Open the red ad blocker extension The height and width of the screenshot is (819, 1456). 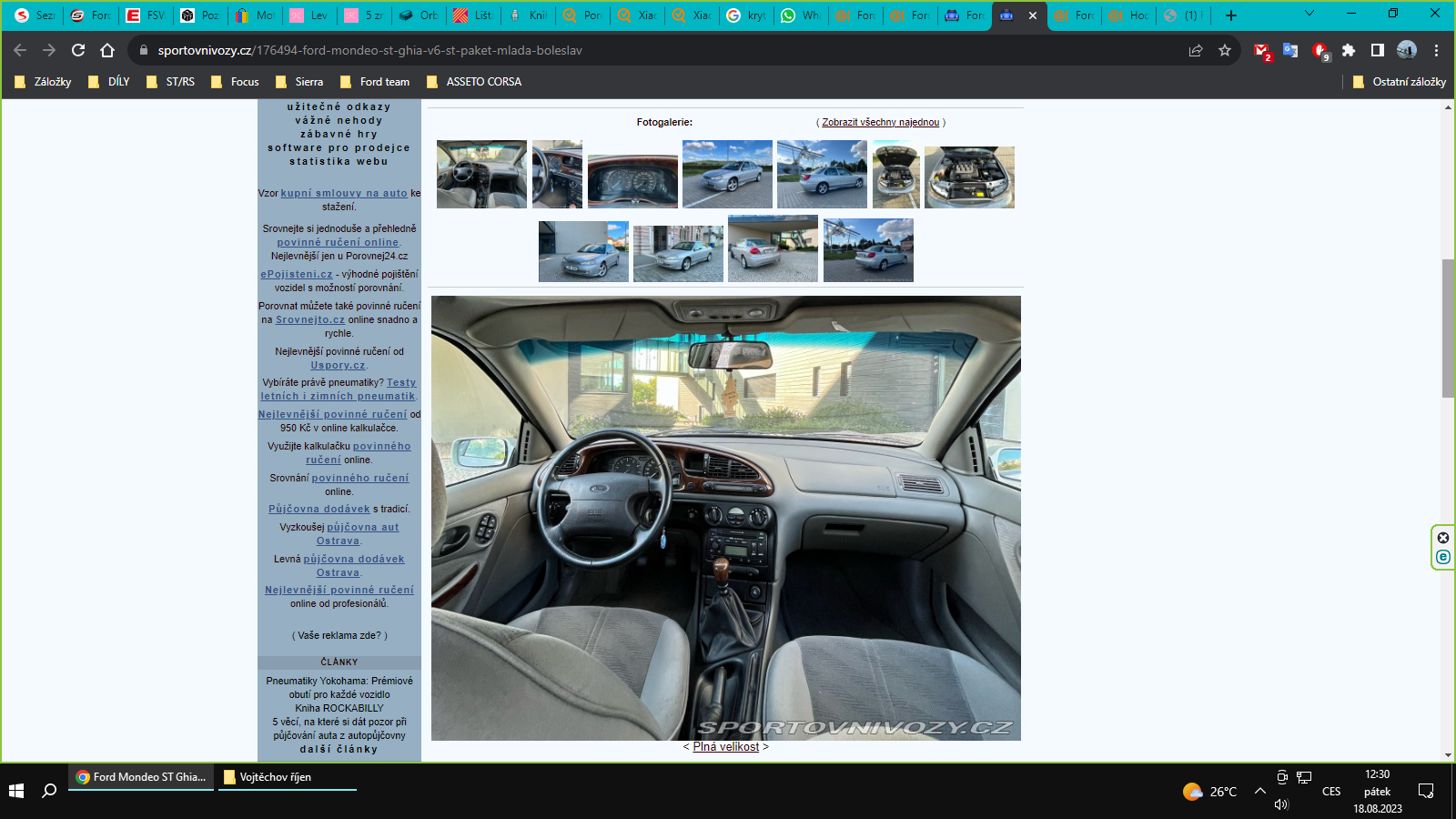1320,51
